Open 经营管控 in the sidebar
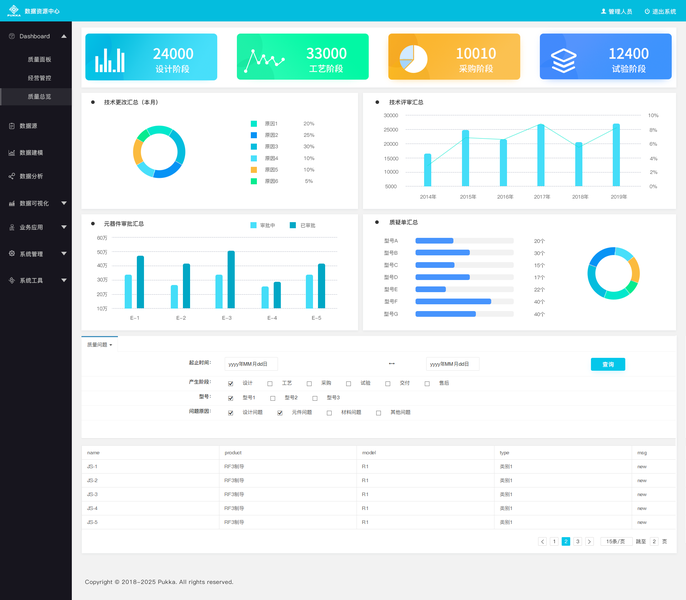 pyautogui.click(x=39, y=78)
